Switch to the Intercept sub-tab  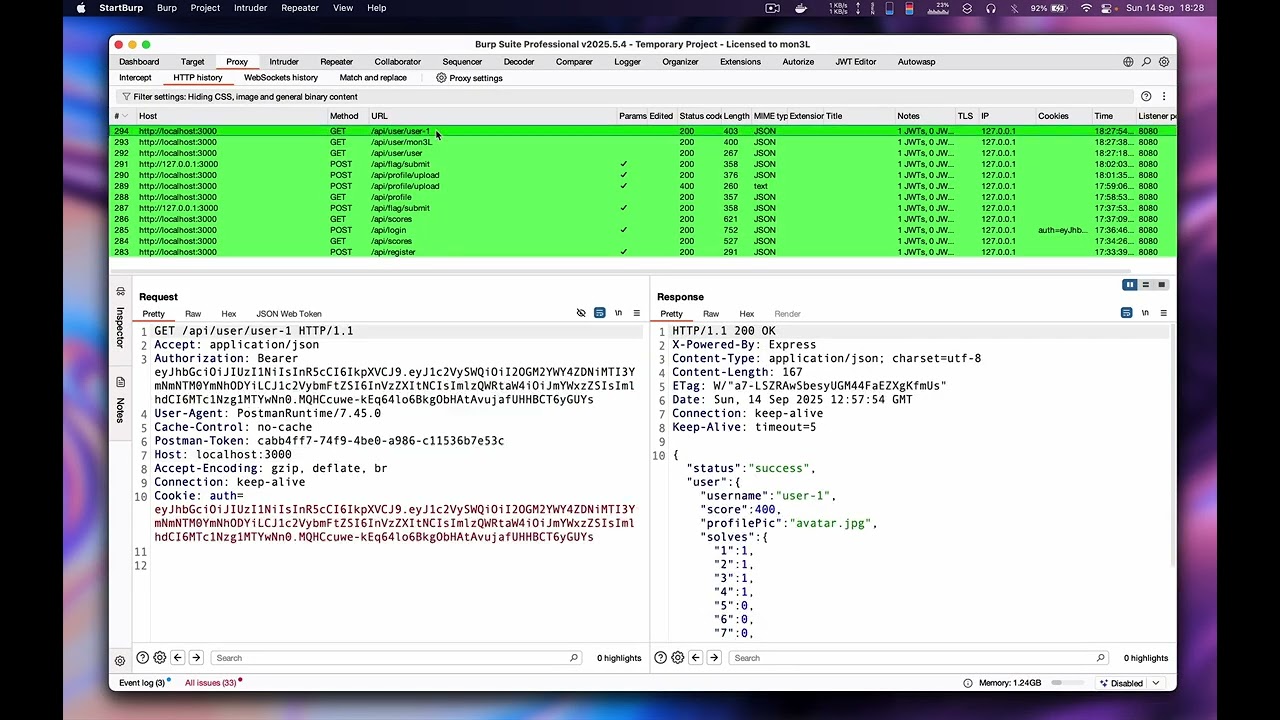pyautogui.click(x=135, y=78)
